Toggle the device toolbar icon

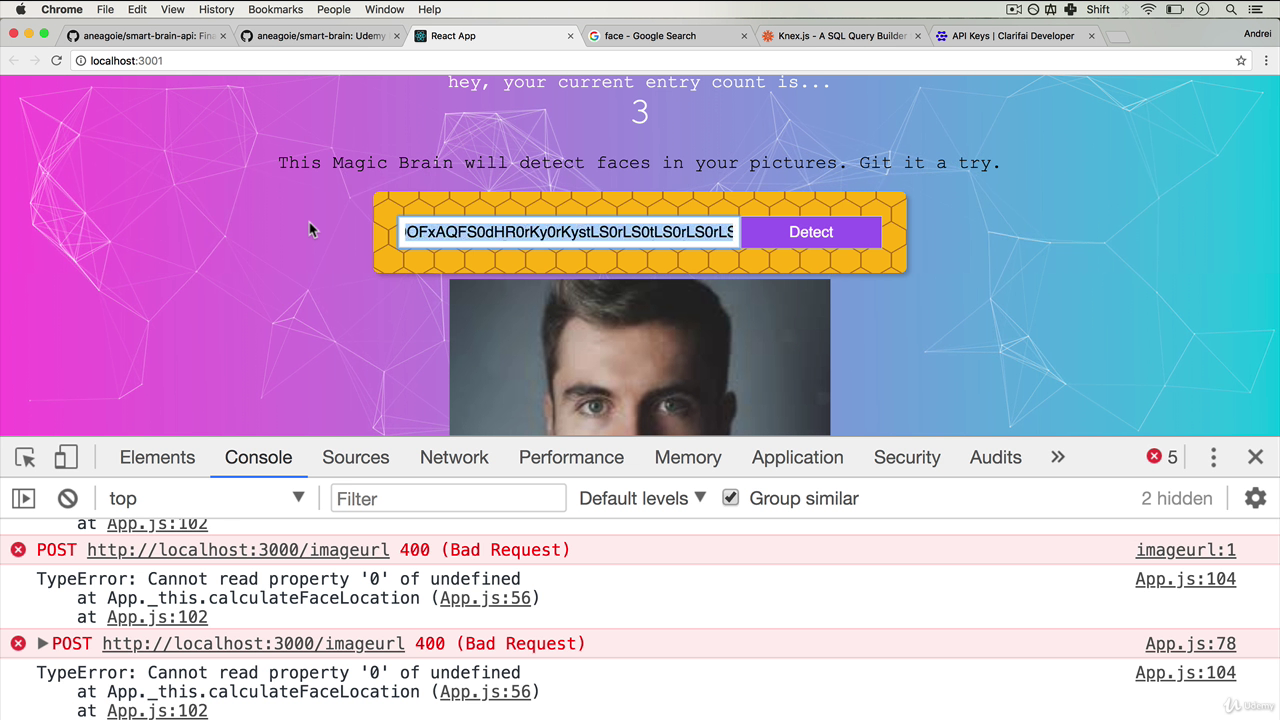[66, 458]
